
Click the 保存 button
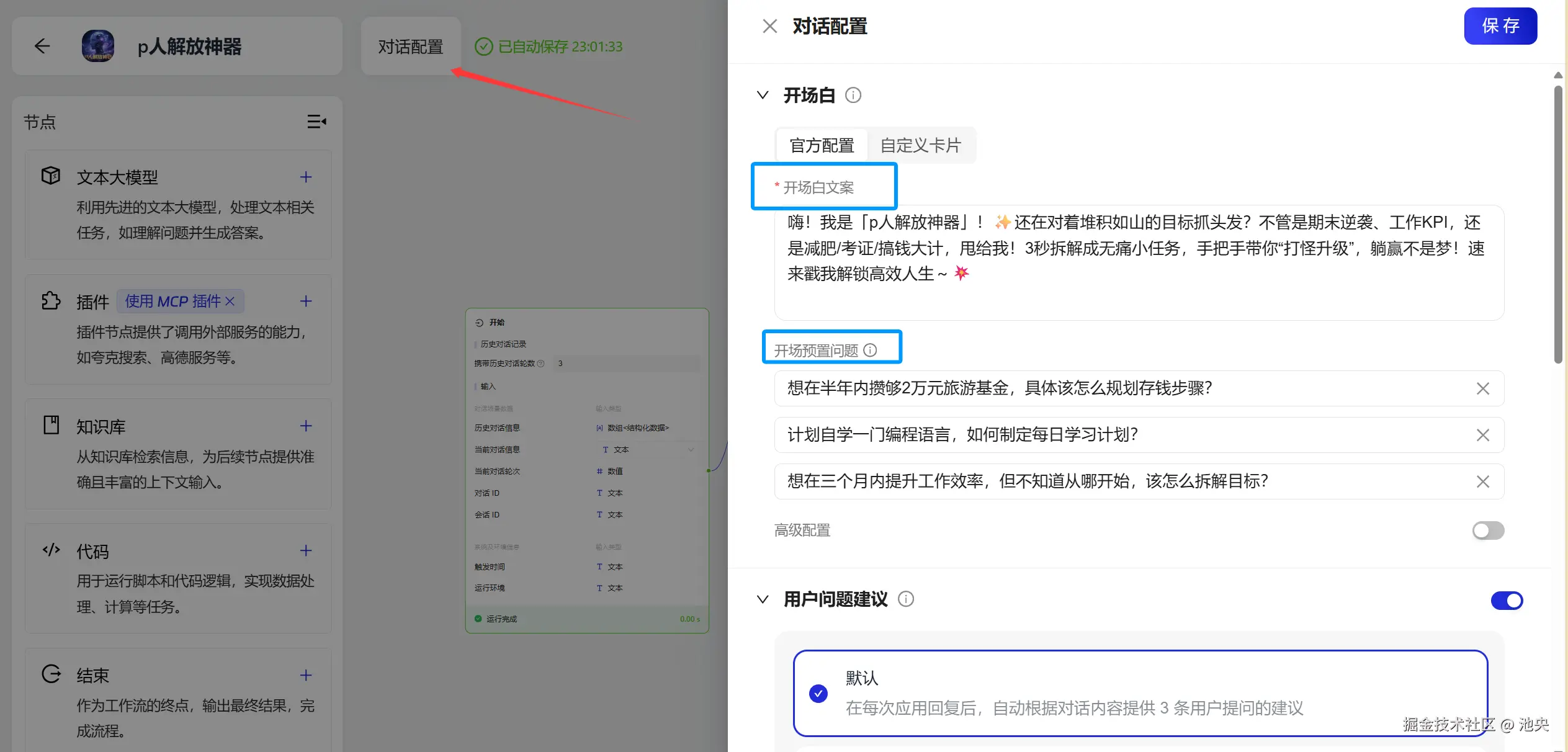tap(1500, 26)
